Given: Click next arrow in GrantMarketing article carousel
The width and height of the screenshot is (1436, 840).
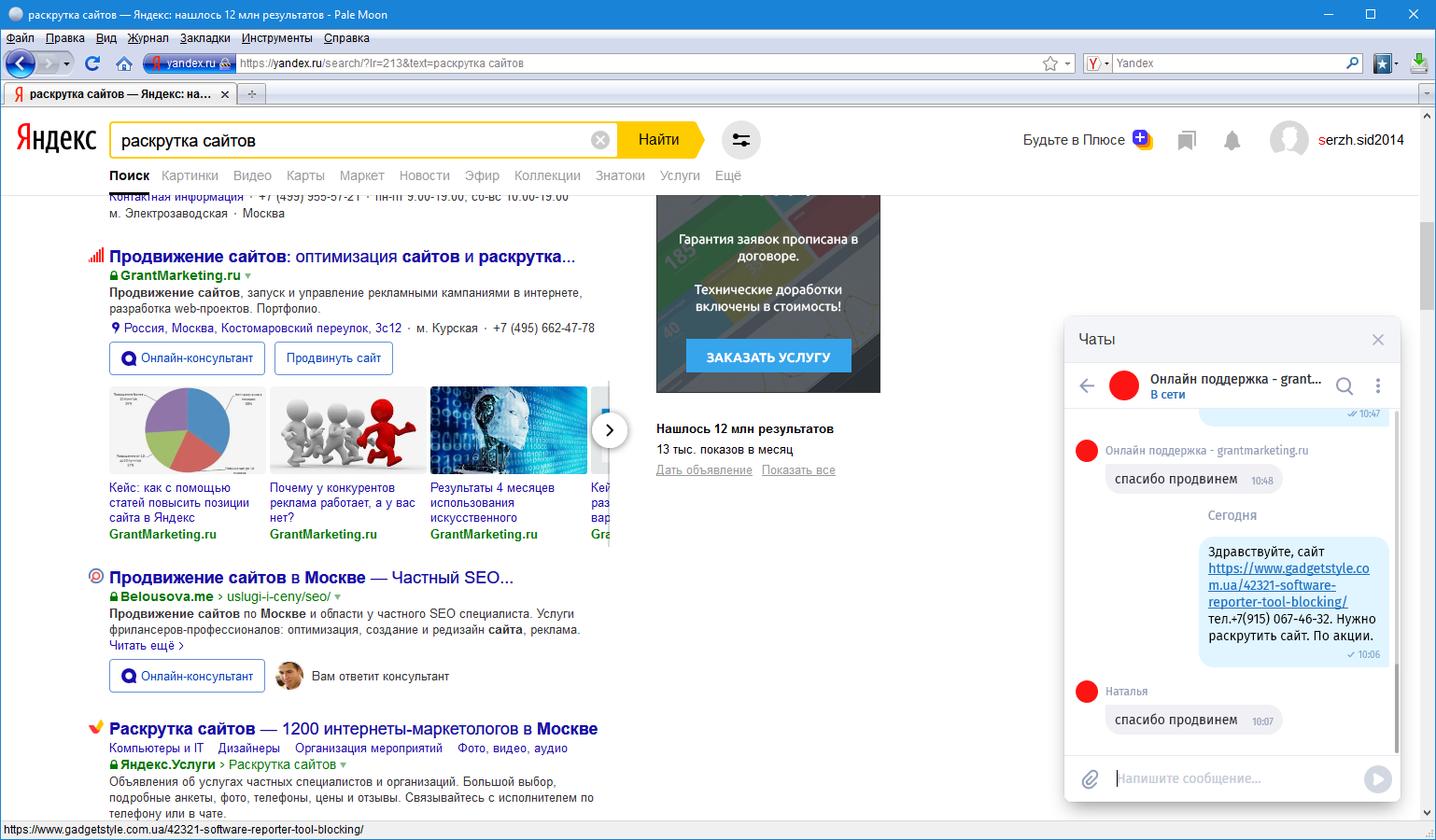Looking at the screenshot, I should pyautogui.click(x=610, y=430).
